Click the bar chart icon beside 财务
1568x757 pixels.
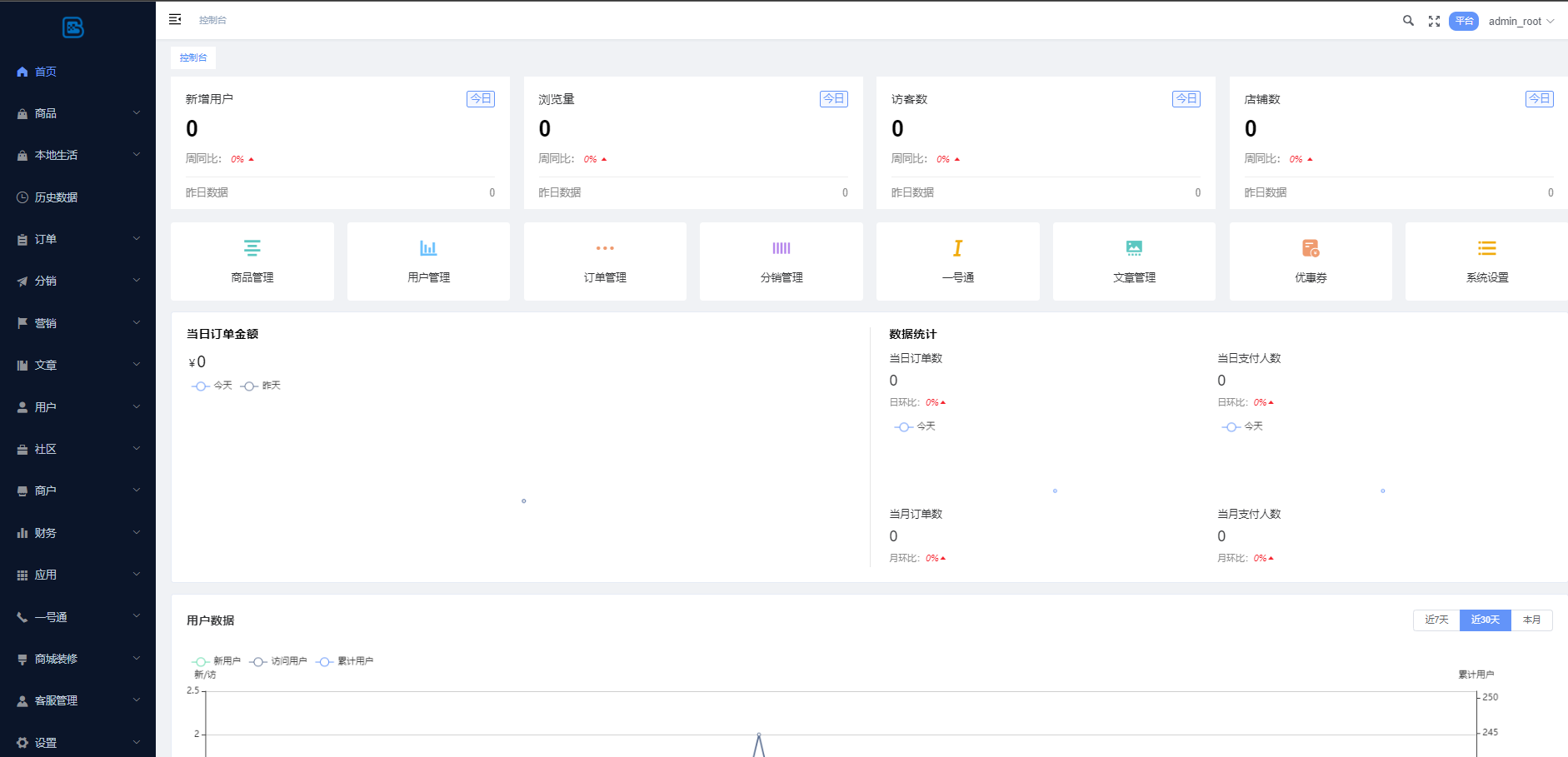22,533
